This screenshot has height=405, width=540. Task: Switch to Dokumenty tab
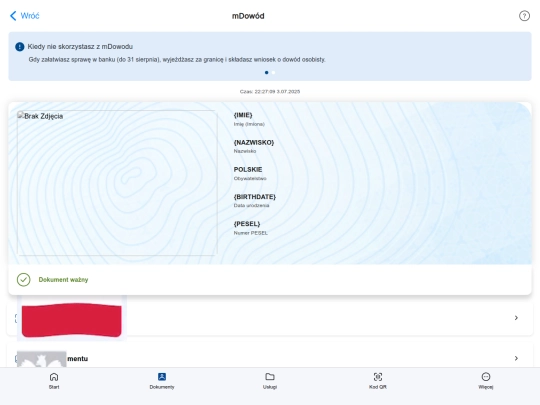tap(162, 381)
